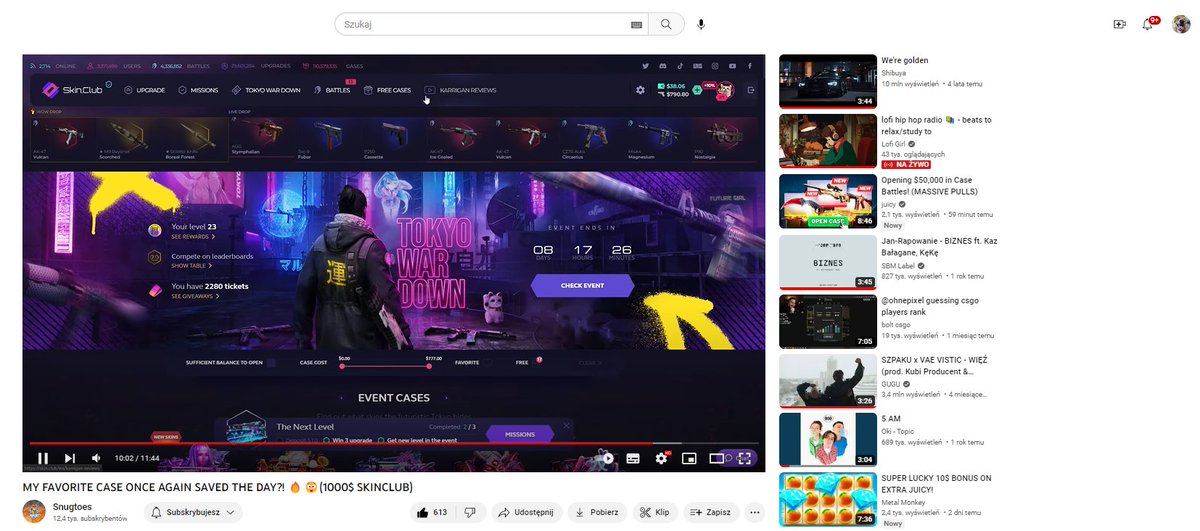Save video with Zapisz button

711,512
